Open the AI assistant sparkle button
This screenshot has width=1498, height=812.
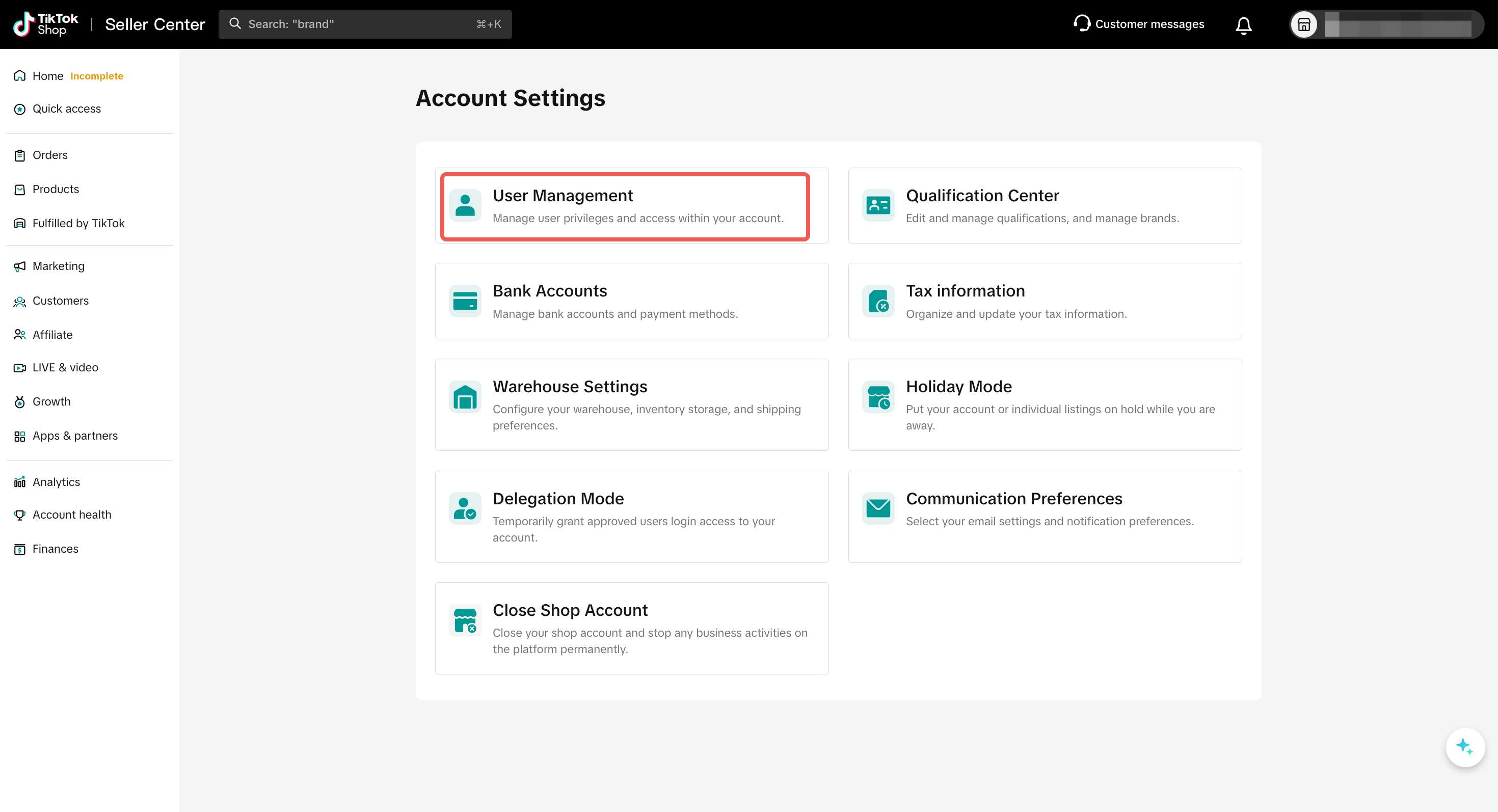point(1464,747)
